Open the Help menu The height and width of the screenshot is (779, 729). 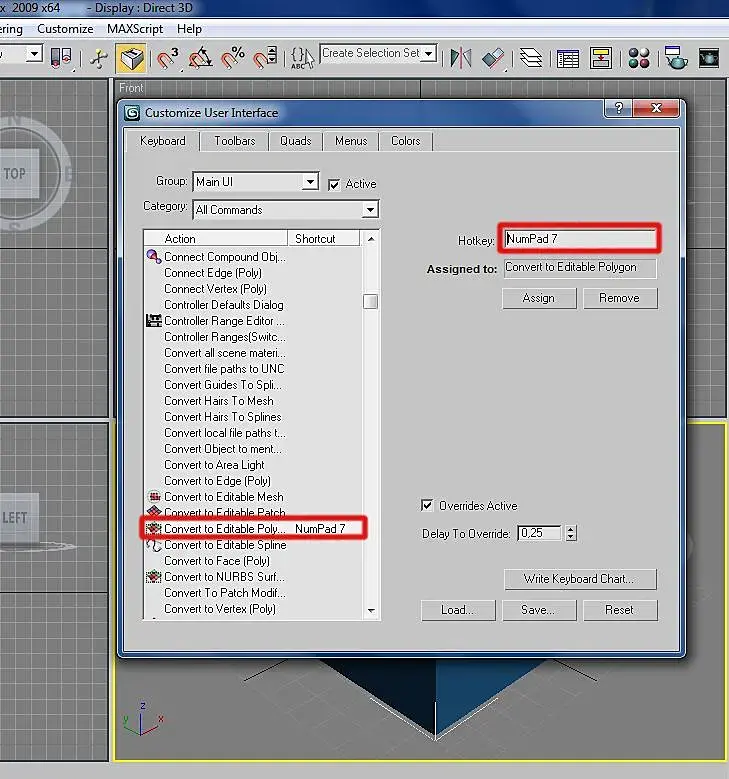189,29
